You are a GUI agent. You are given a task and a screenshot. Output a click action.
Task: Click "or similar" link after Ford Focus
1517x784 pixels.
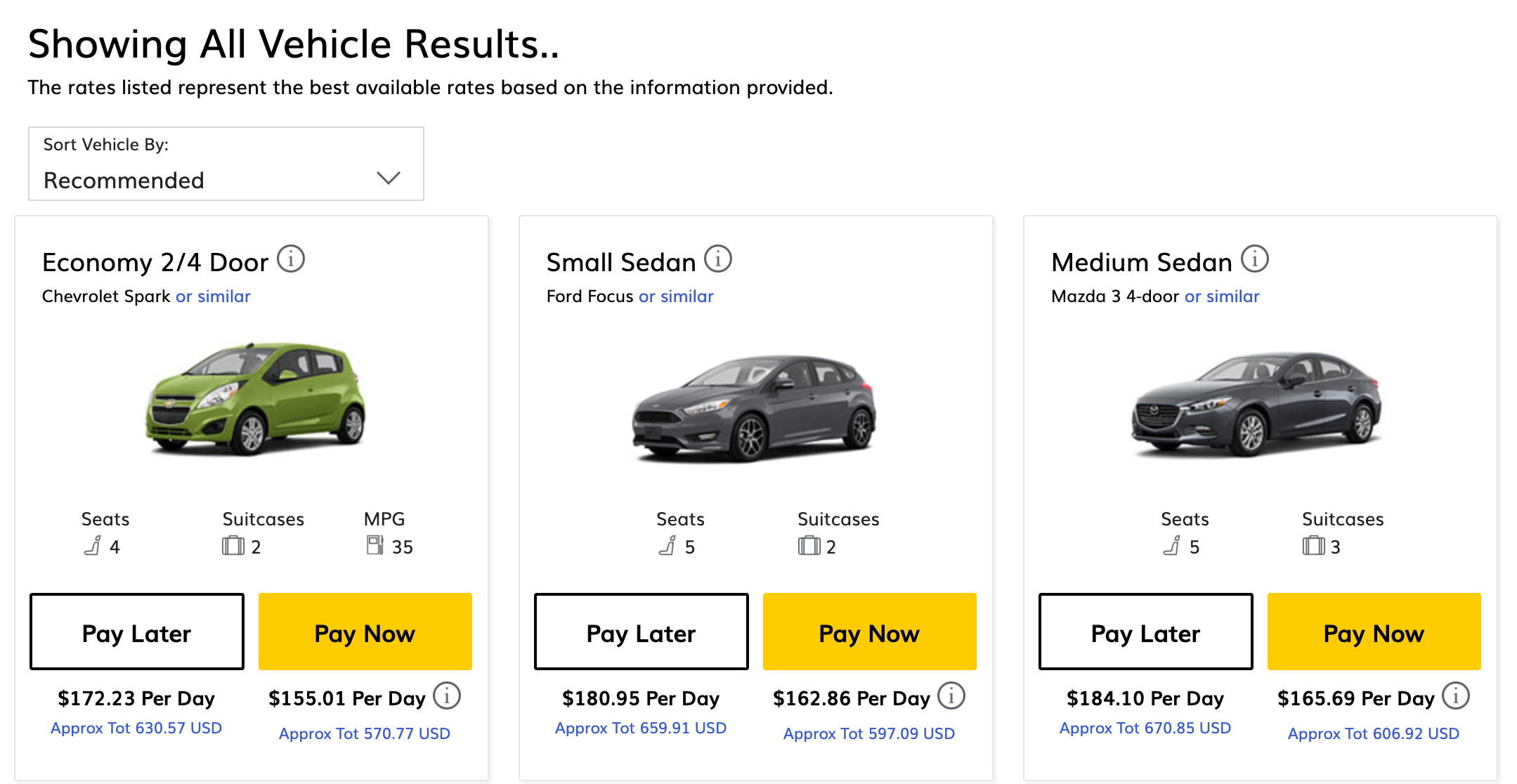point(676,296)
